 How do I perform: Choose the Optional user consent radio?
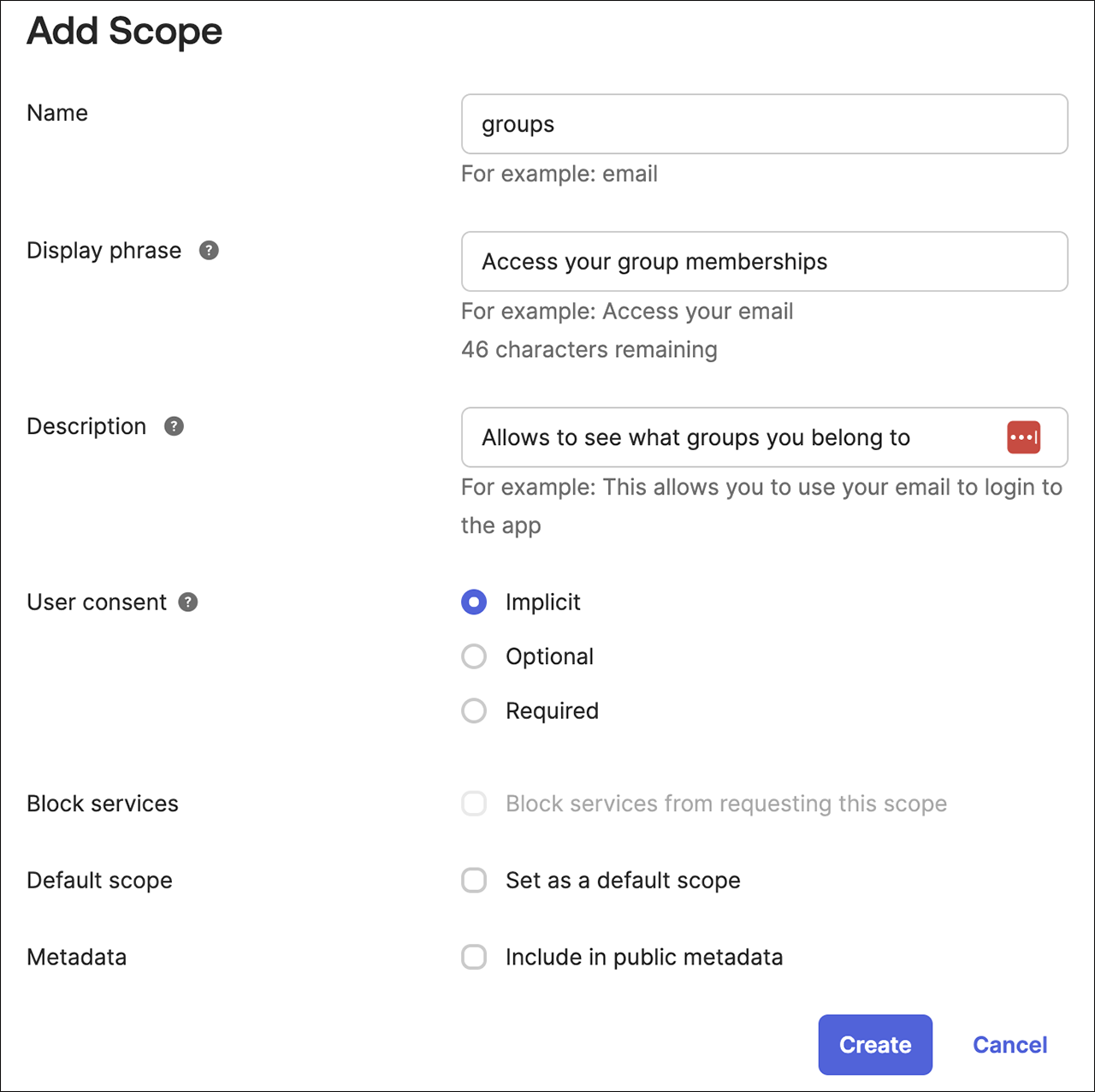[474, 656]
